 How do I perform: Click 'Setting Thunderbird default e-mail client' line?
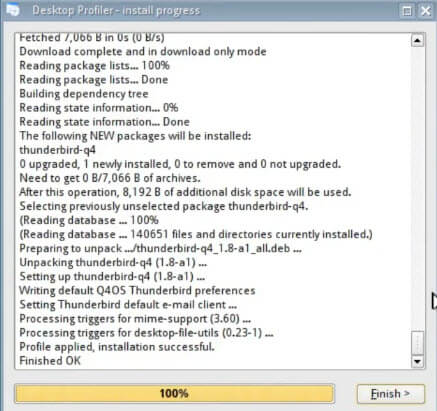pyautogui.click(x=128, y=305)
